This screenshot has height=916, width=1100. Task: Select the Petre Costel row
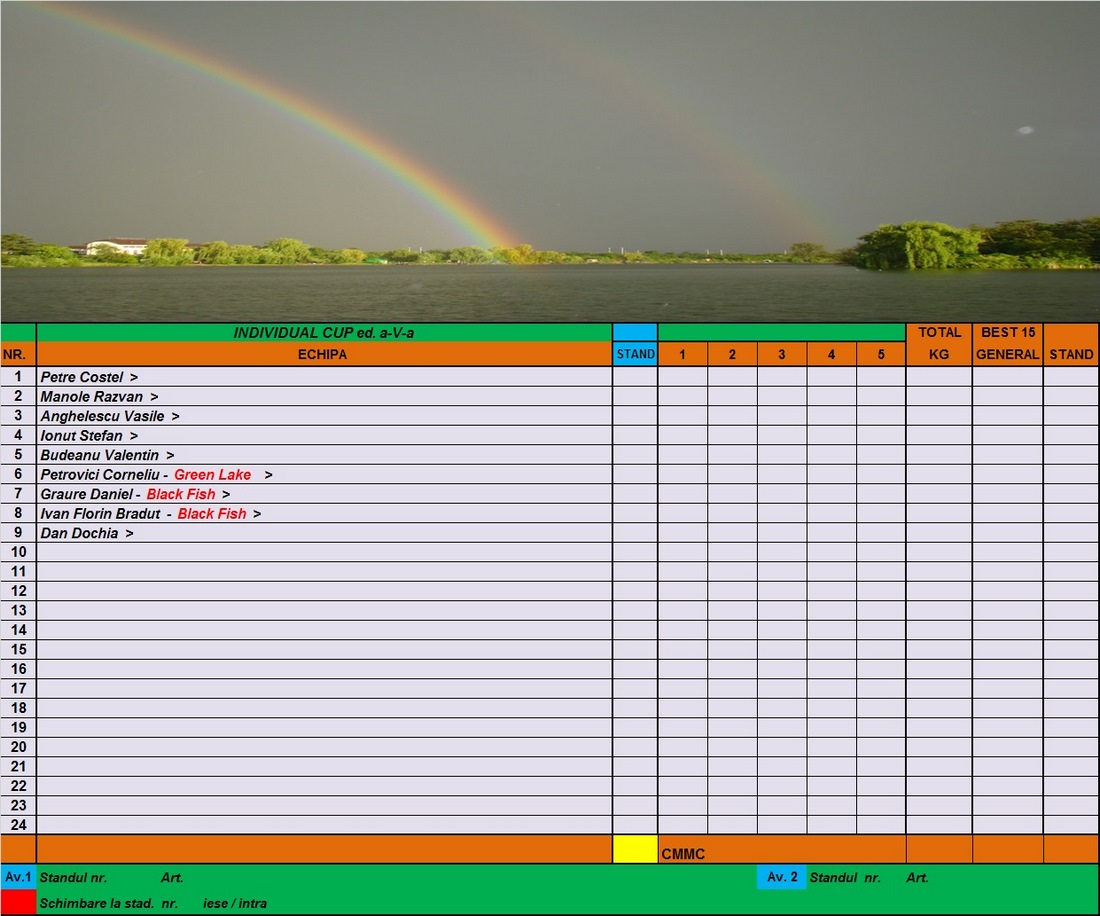89,377
